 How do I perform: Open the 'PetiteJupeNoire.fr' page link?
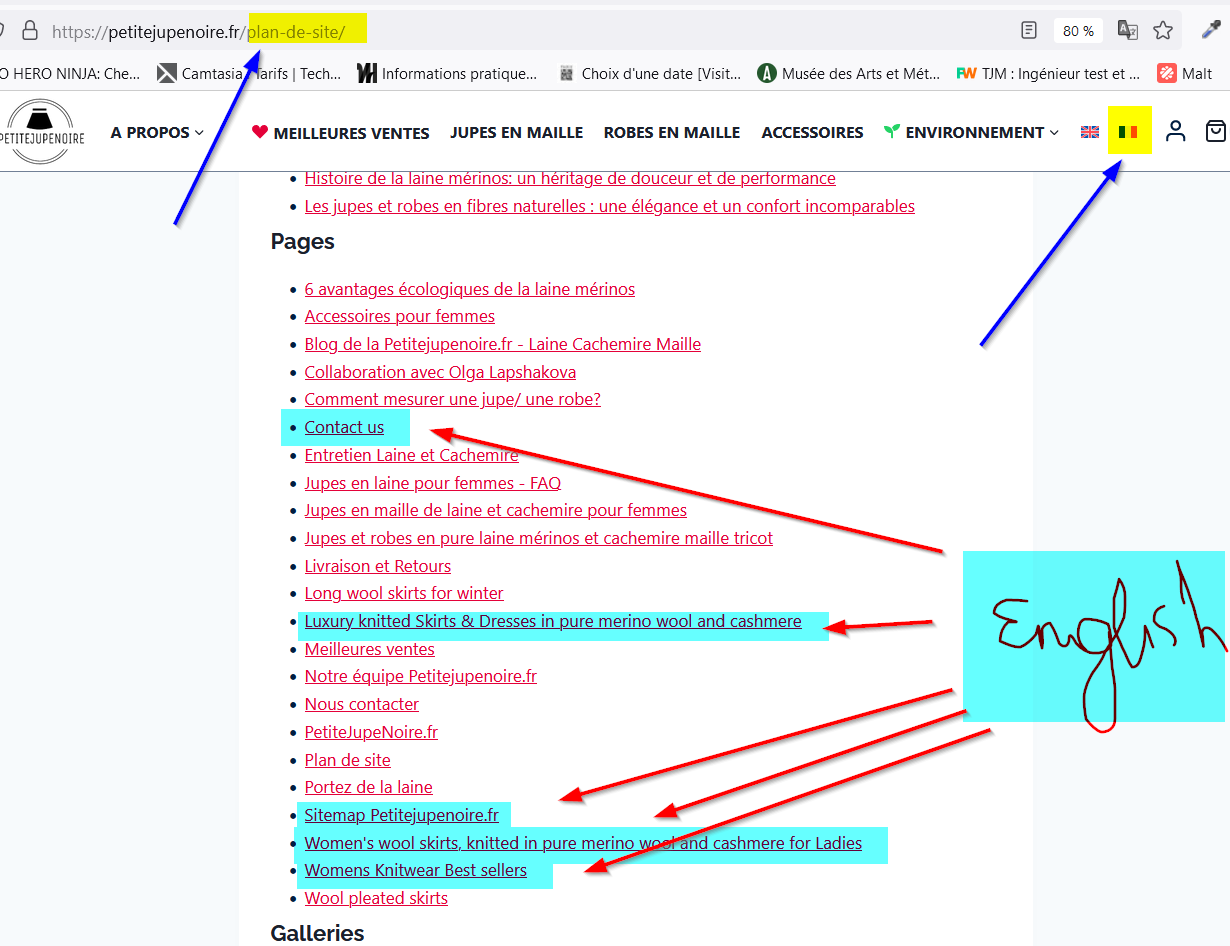click(x=371, y=732)
